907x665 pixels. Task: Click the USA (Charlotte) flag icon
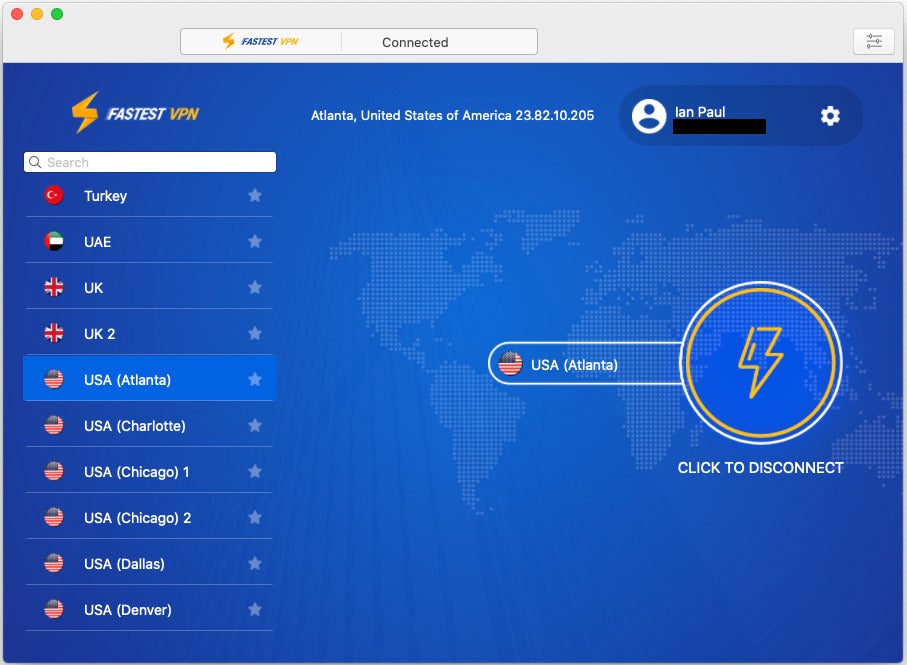pyautogui.click(x=54, y=426)
